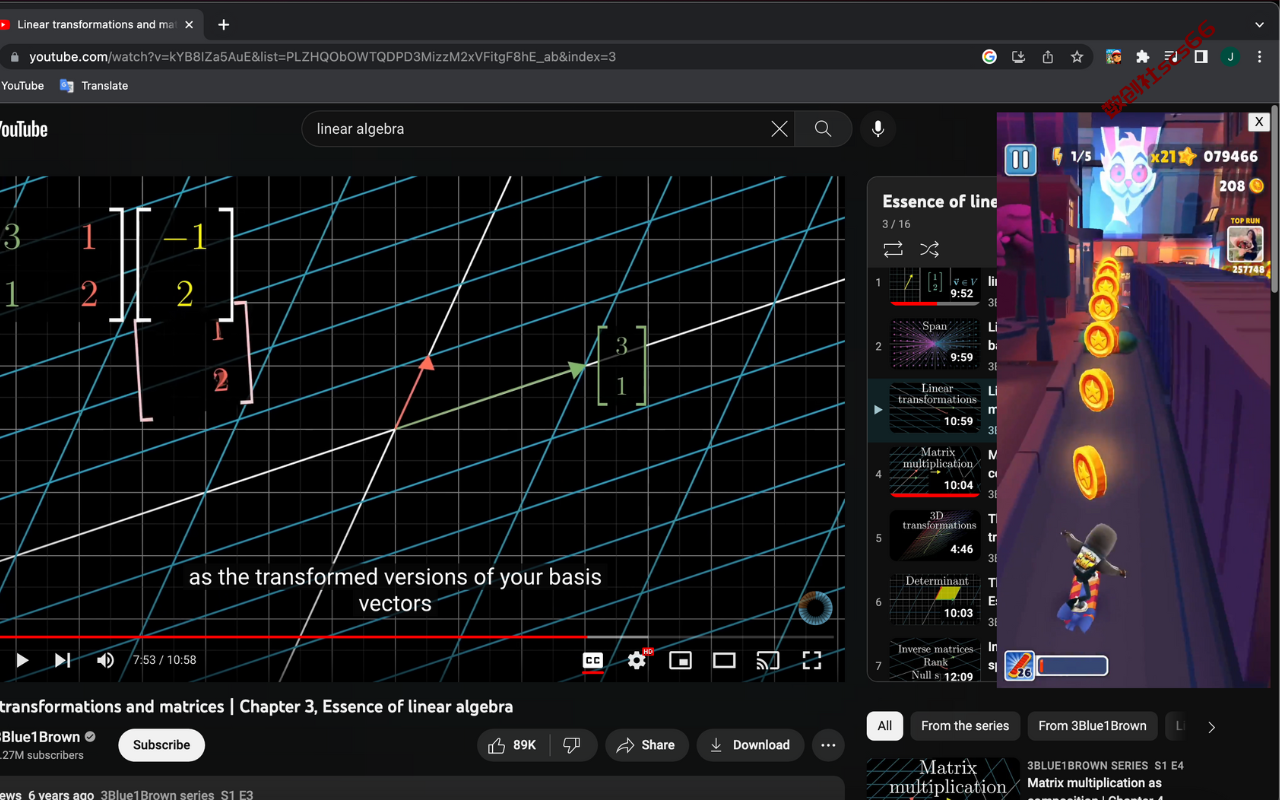
Task: Bookmark this page star icon
Action: coord(1077,57)
